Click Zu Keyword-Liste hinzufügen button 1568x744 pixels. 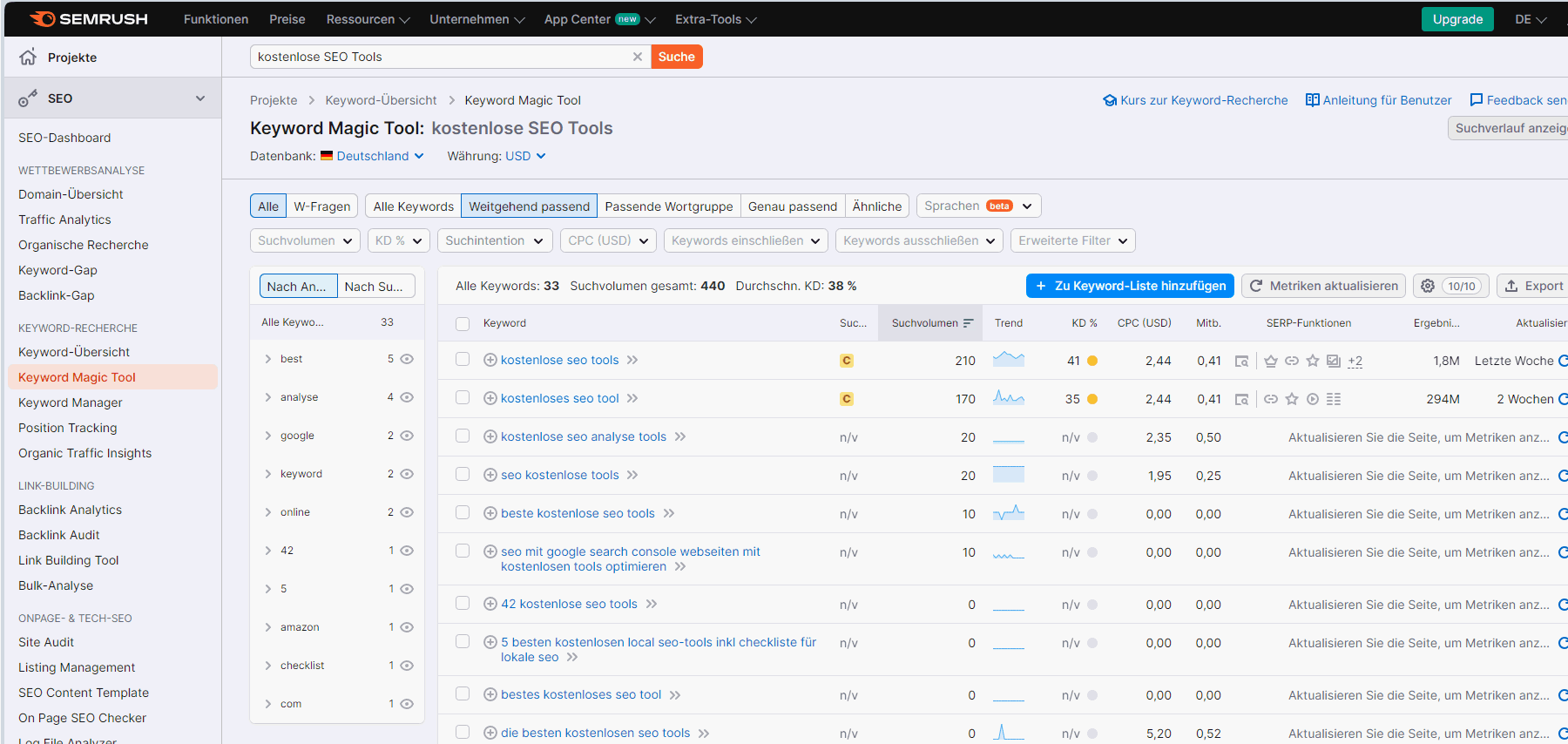pyautogui.click(x=1130, y=286)
